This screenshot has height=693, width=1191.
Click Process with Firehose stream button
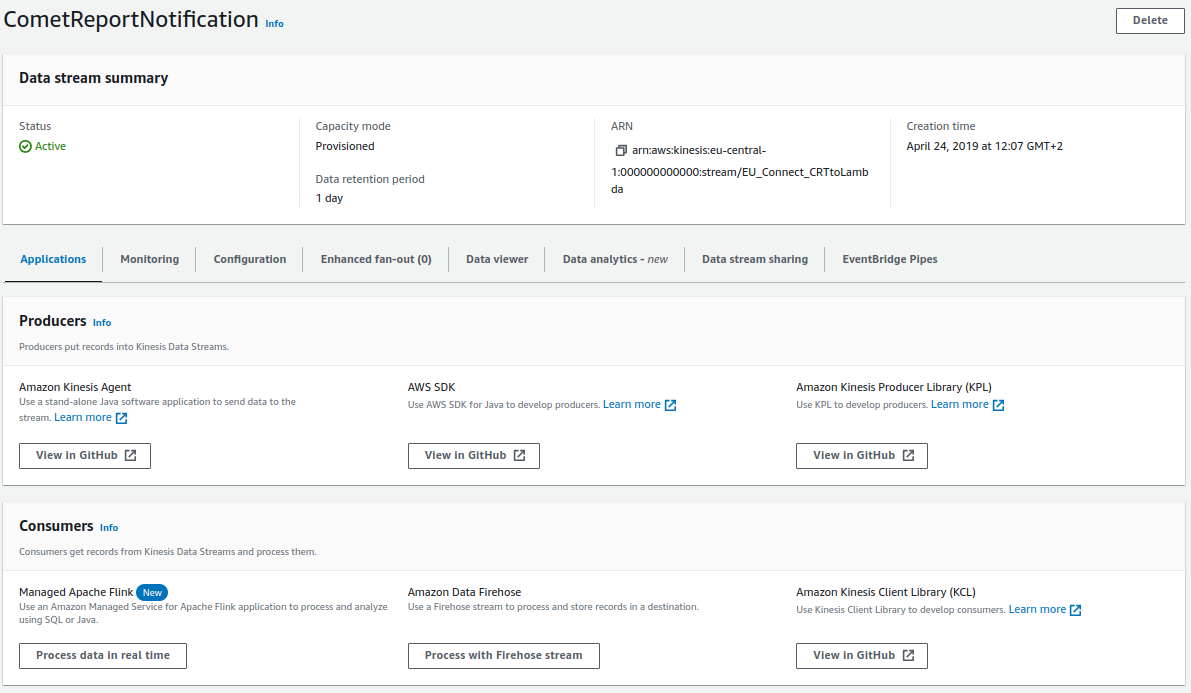click(x=504, y=656)
